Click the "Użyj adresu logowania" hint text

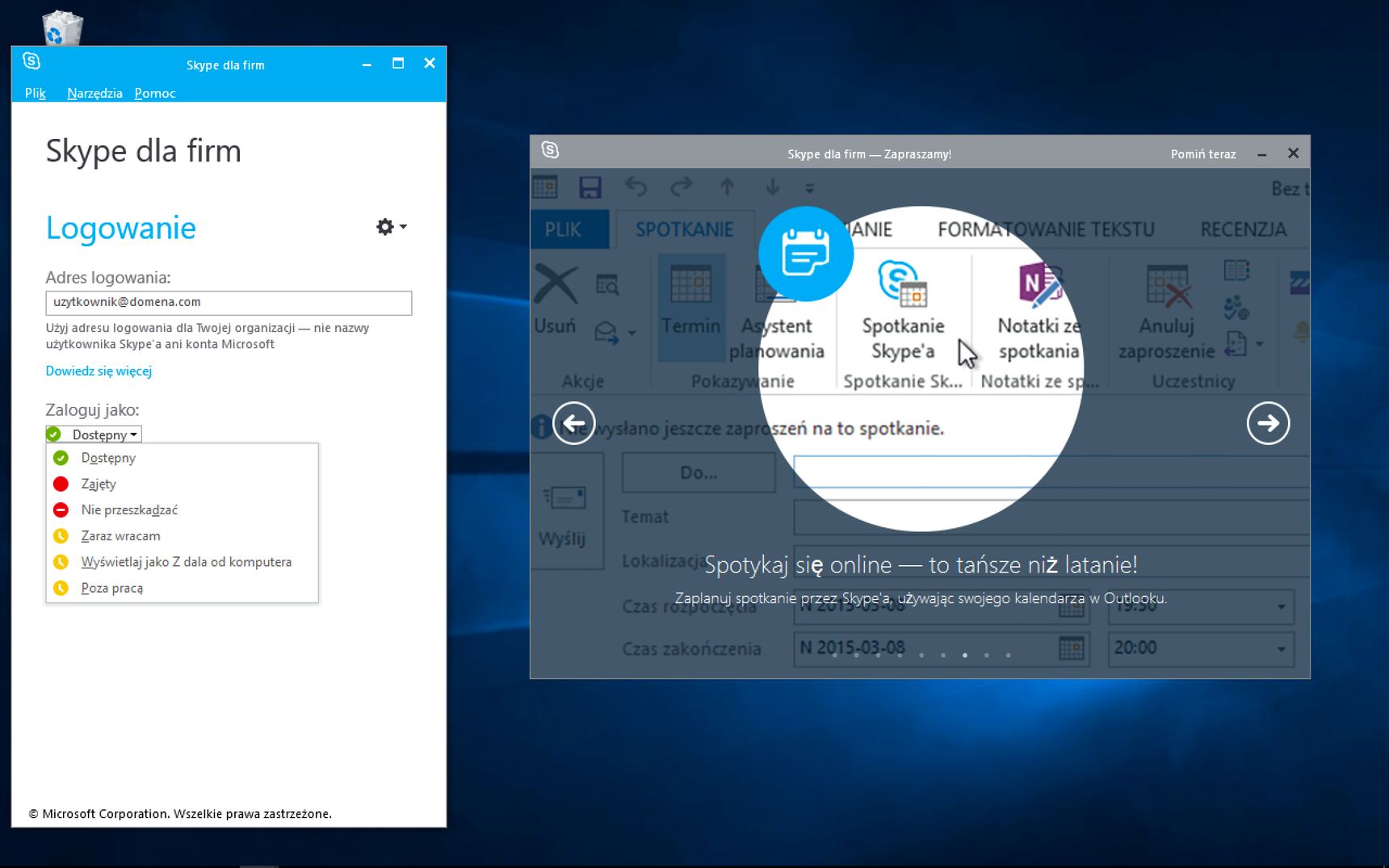[x=208, y=336]
